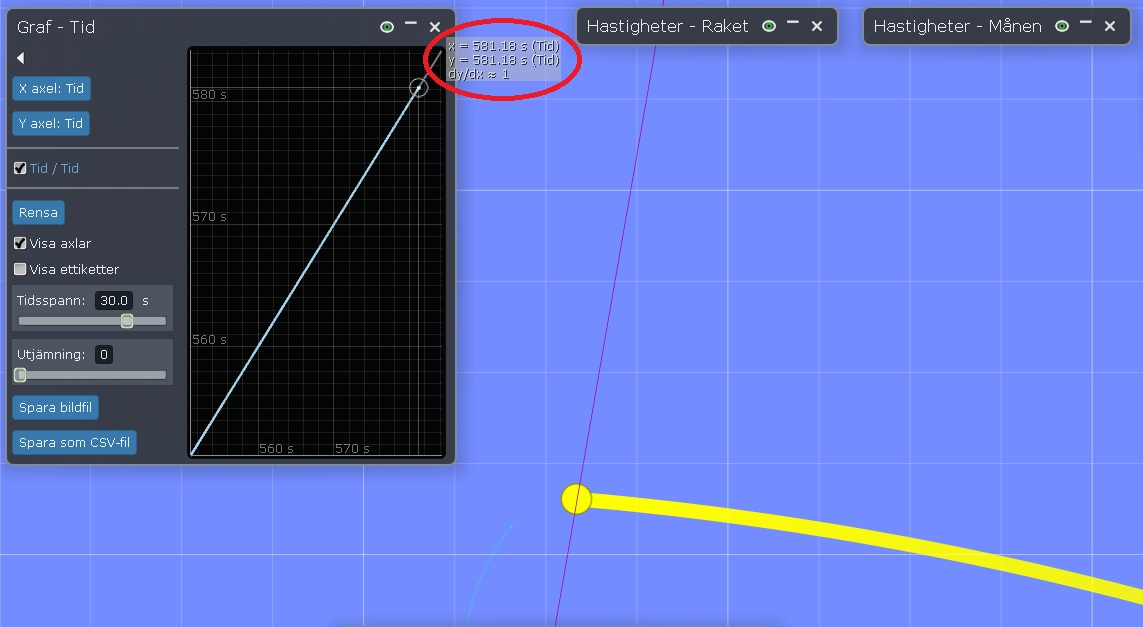Toggle the eye icon in Graf - Tid panel

tap(387, 27)
